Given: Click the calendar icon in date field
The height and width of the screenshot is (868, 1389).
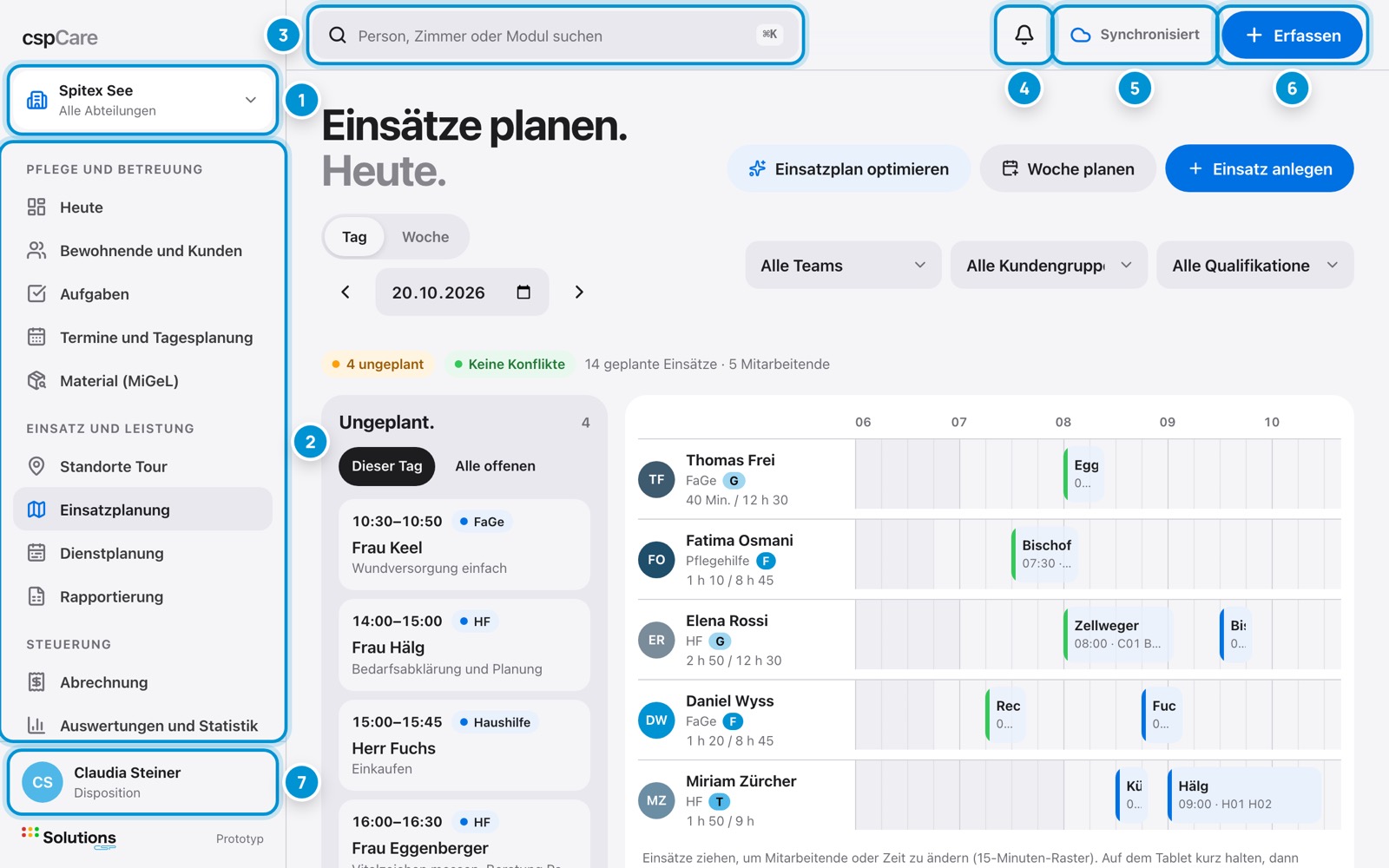Looking at the screenshot, I should pos(523,293).
